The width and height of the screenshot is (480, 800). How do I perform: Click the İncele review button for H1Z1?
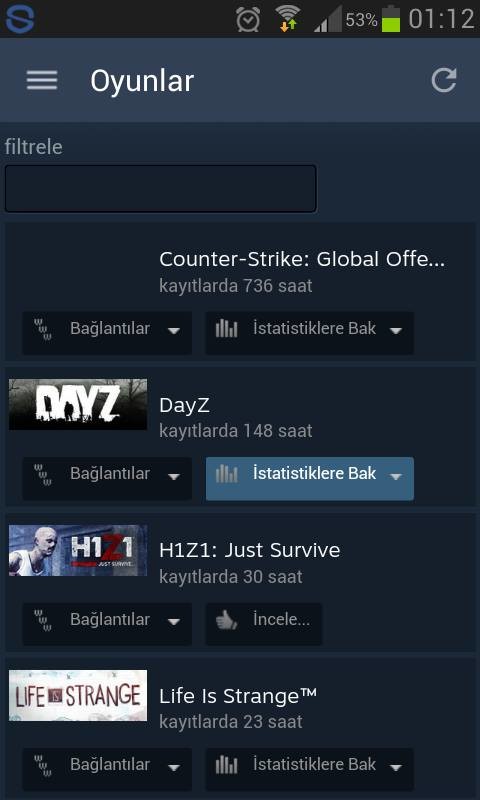coord(264,623)
